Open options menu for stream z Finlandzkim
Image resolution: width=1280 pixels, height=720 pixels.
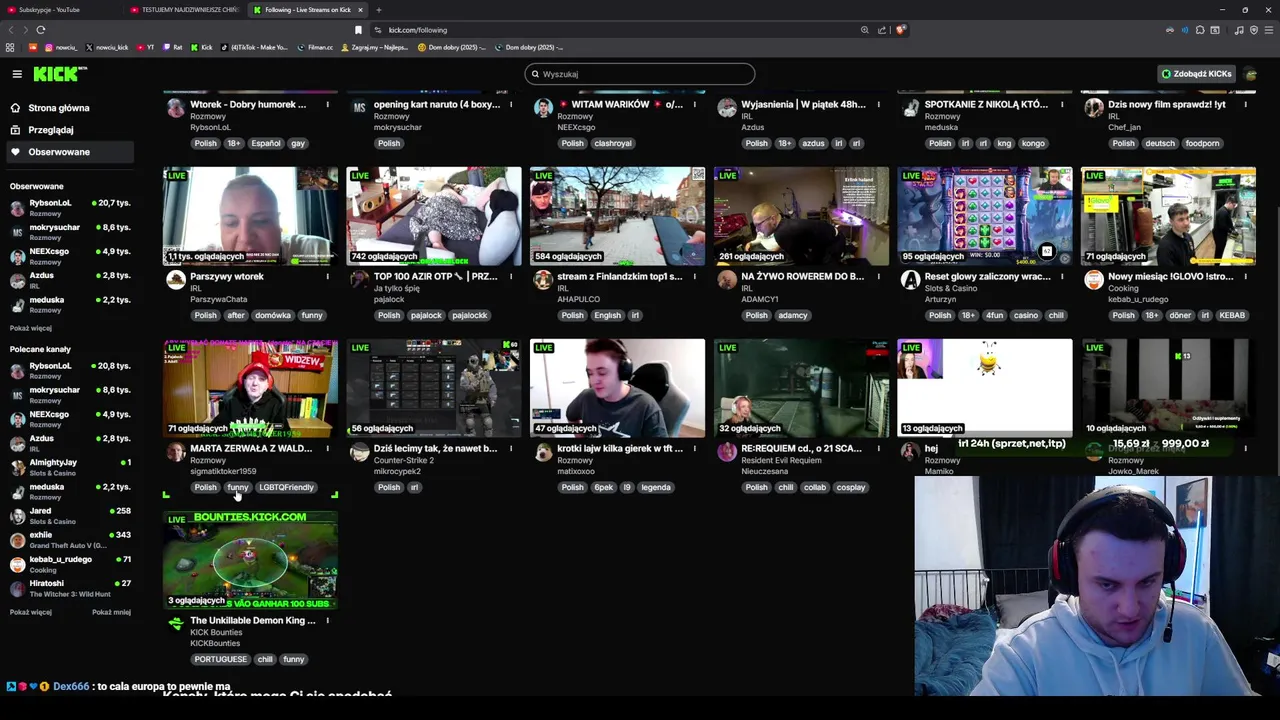pyautogui.click(x=695, y=277)
